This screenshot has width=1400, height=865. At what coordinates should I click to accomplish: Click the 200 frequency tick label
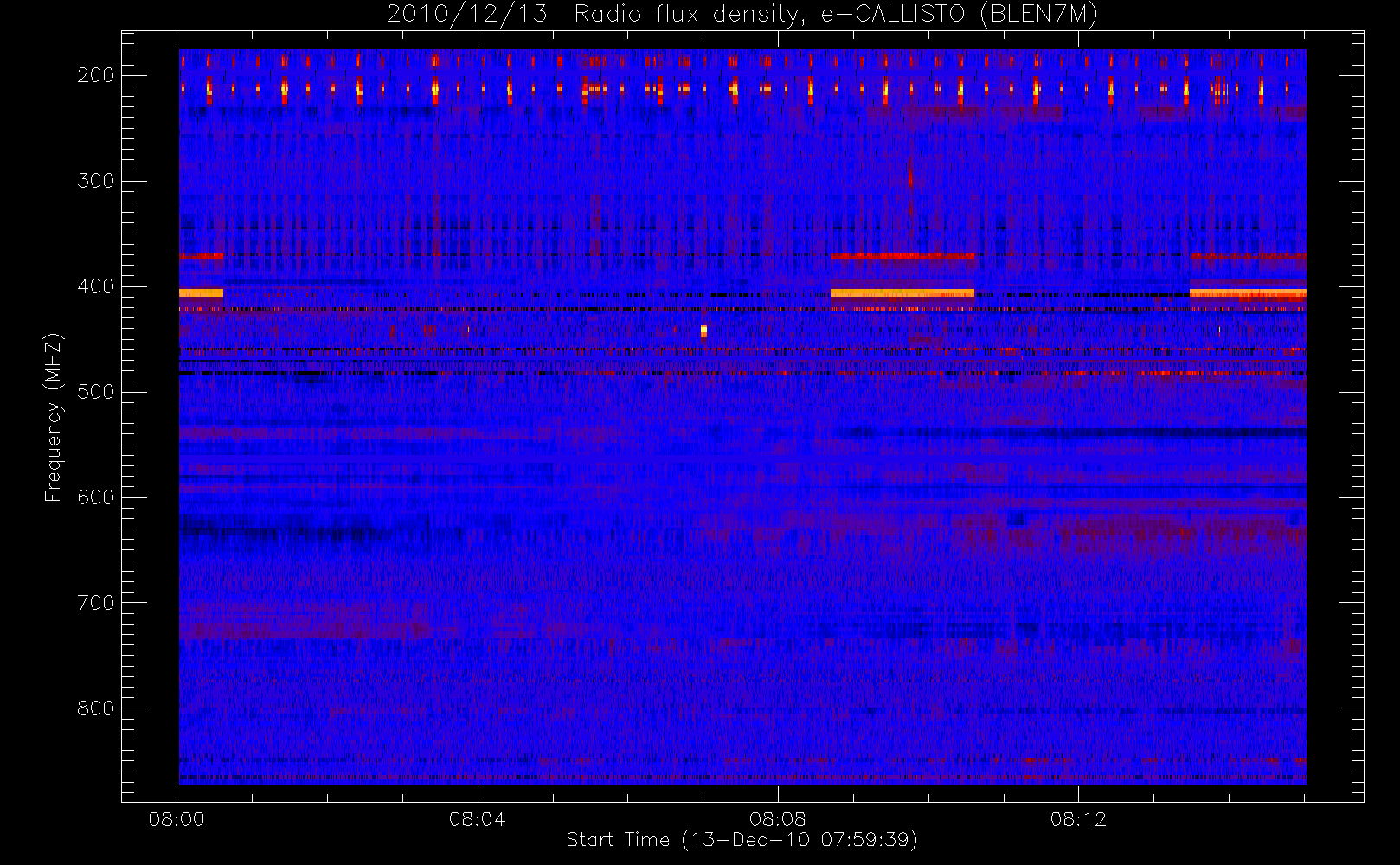pyautogui.click(x=95, y=75)
